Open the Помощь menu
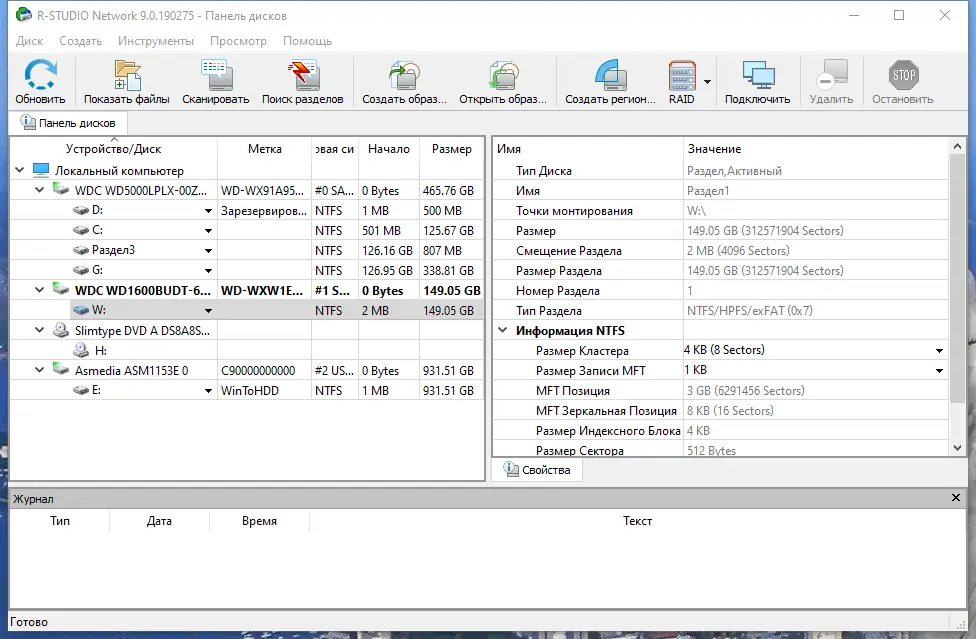Viewport: 976px width, 639px height. (307, 41)
